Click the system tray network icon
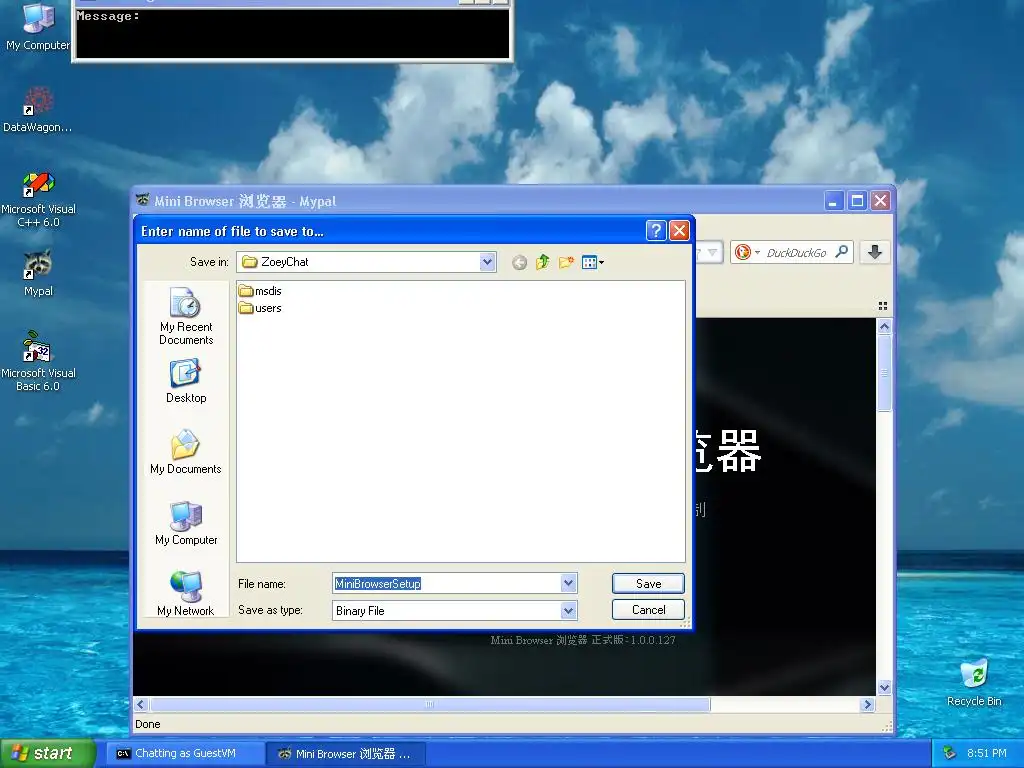The height and width of the screenshot is (768, 1024). [x=950, y=753]
